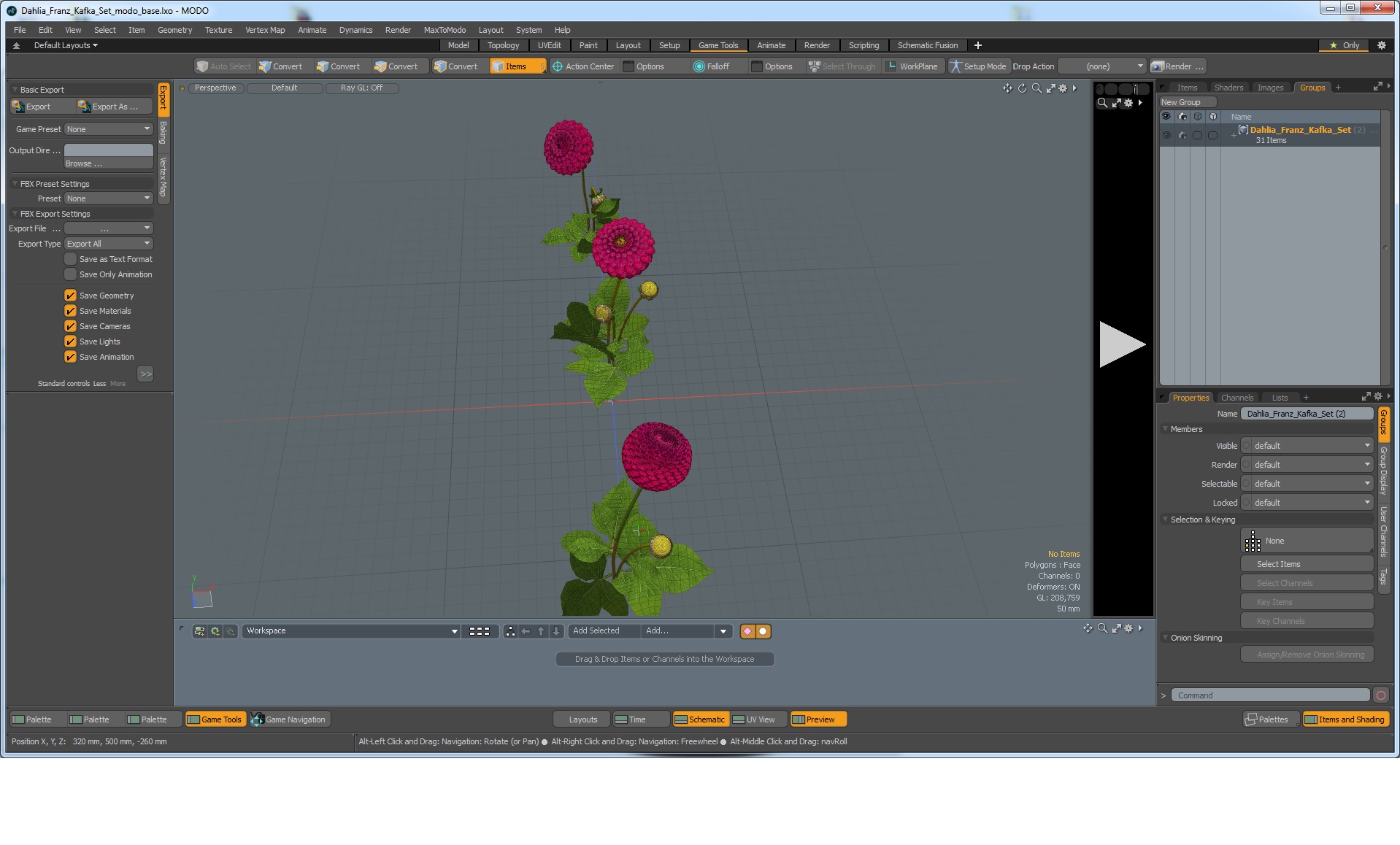This screenshot has width=1400, height=845.
Task: Click the viewport zoom magnifier icon
Action: (x=1036, y=88)
